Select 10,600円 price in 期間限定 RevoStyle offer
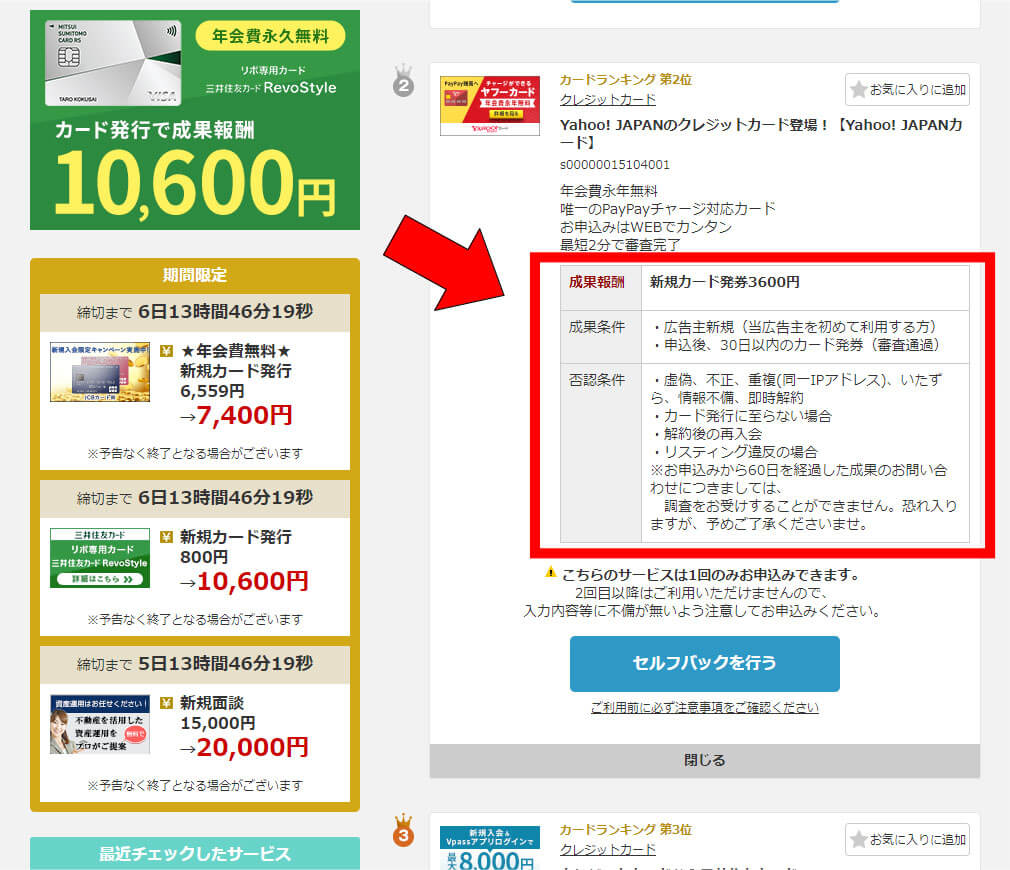 tap(252, 582)
